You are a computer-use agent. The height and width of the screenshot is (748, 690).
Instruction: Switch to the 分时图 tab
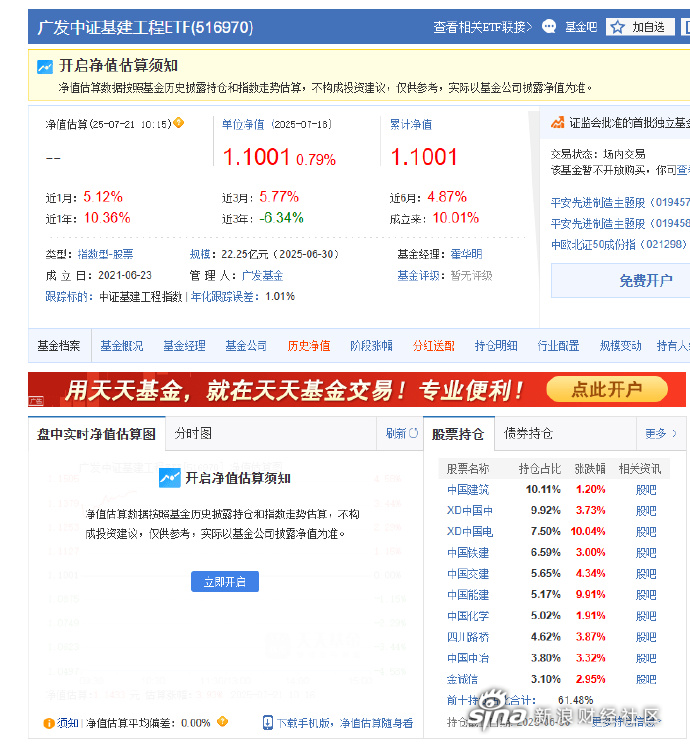(193, 433)
